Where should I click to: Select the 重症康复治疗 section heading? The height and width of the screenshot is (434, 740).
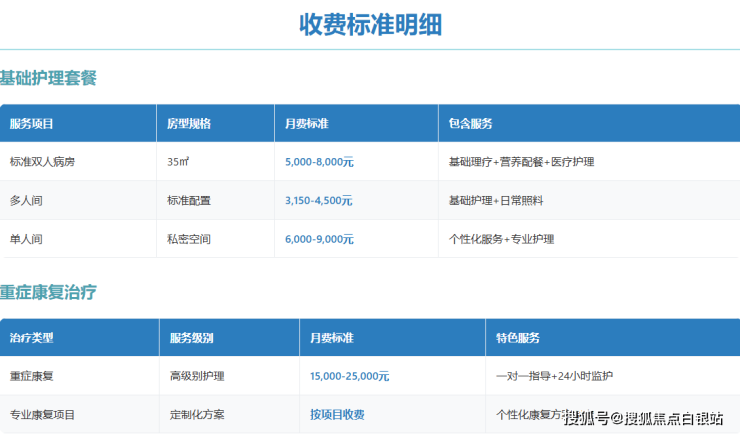pos(48,293)
